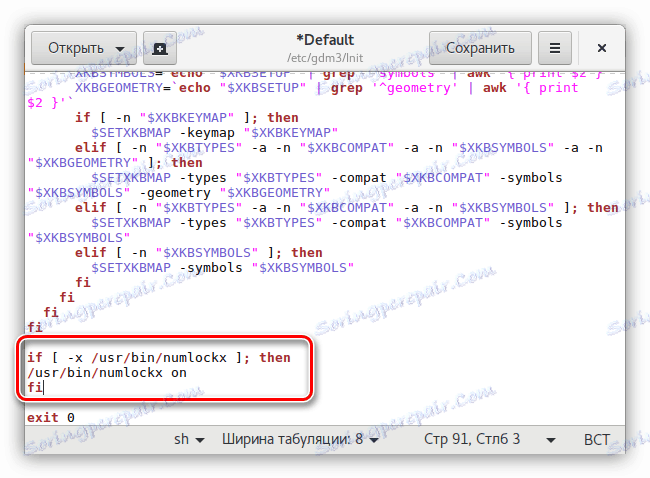The height and width of the screenshot is (478, 650).
Task: Click the 'fi' line after numlockx on
Action: pyautogui.click(x=35, y=388)
